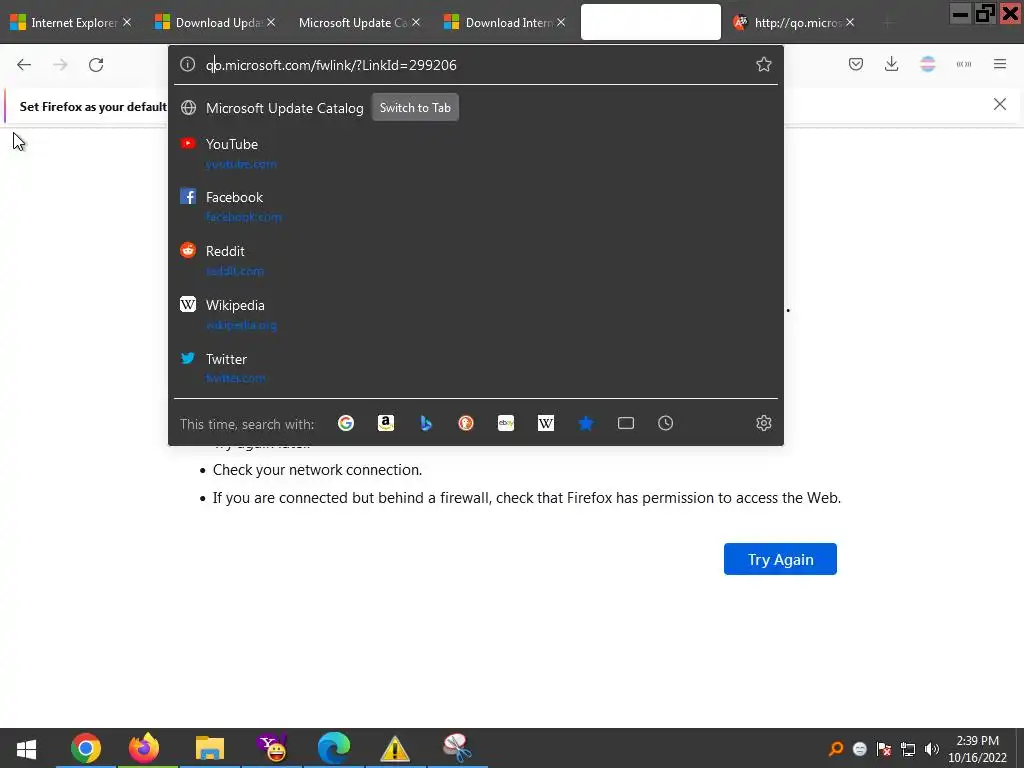Click the Try Again button
The height and width of the screenshot is (768, 1024).
pyautogui.click(x=780, y=559)
